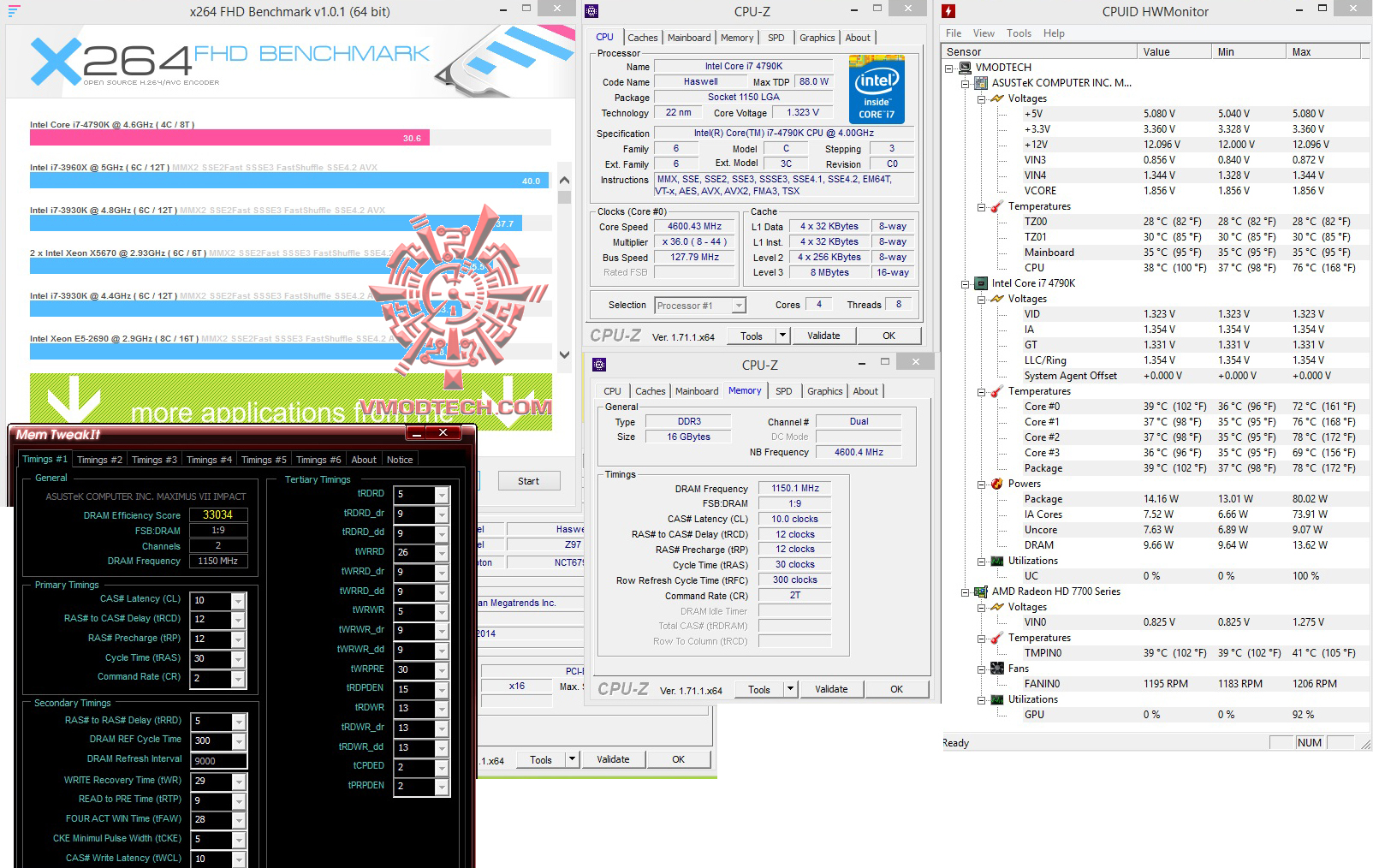Viewport: 1373px width, 868px height.
Task: Click Validate in the top CPU-Z window
Action: [823, 336]
